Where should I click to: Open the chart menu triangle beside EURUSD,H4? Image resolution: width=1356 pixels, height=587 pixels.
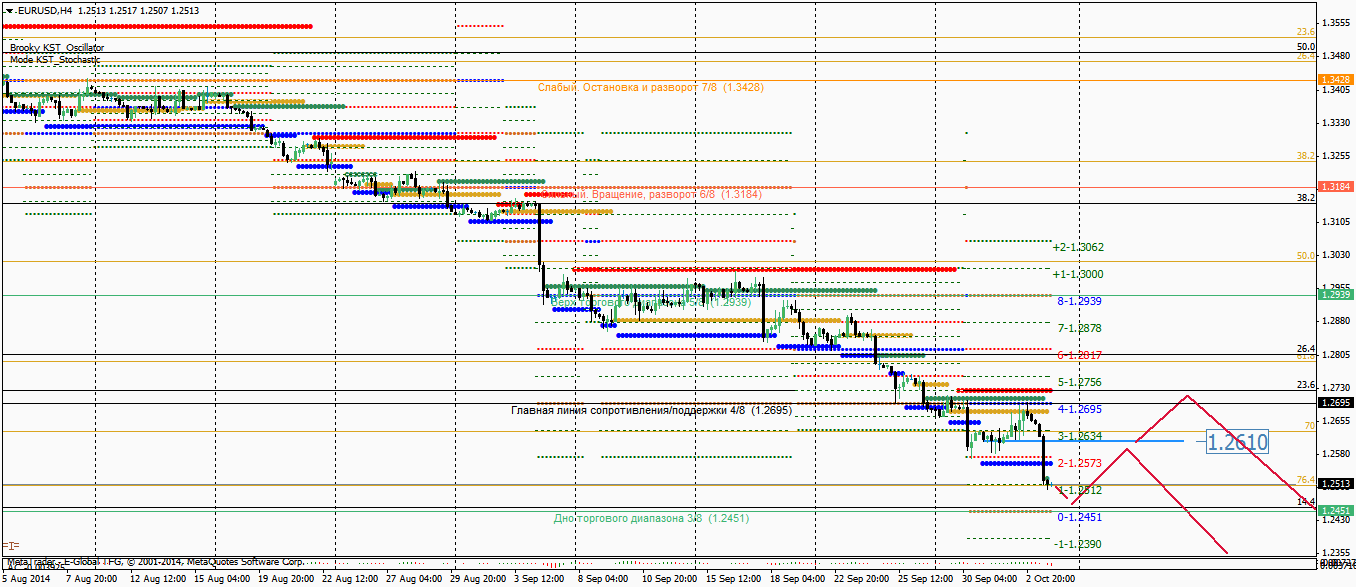tap(8, 10)
